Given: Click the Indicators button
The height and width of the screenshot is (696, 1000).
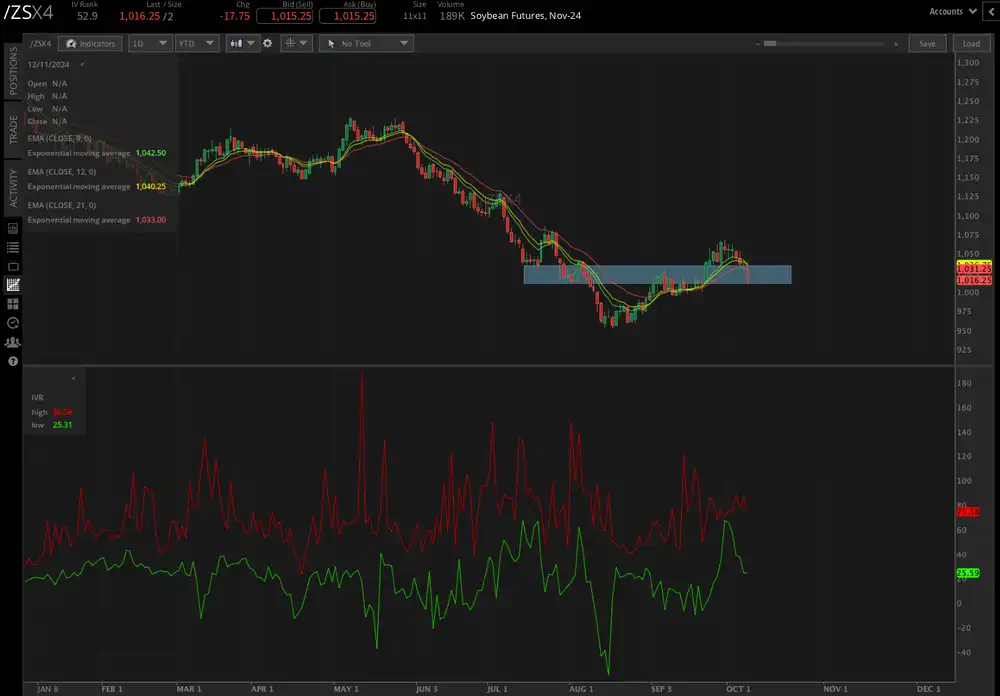Looking at the screenshot, I should tap(90, 44).
